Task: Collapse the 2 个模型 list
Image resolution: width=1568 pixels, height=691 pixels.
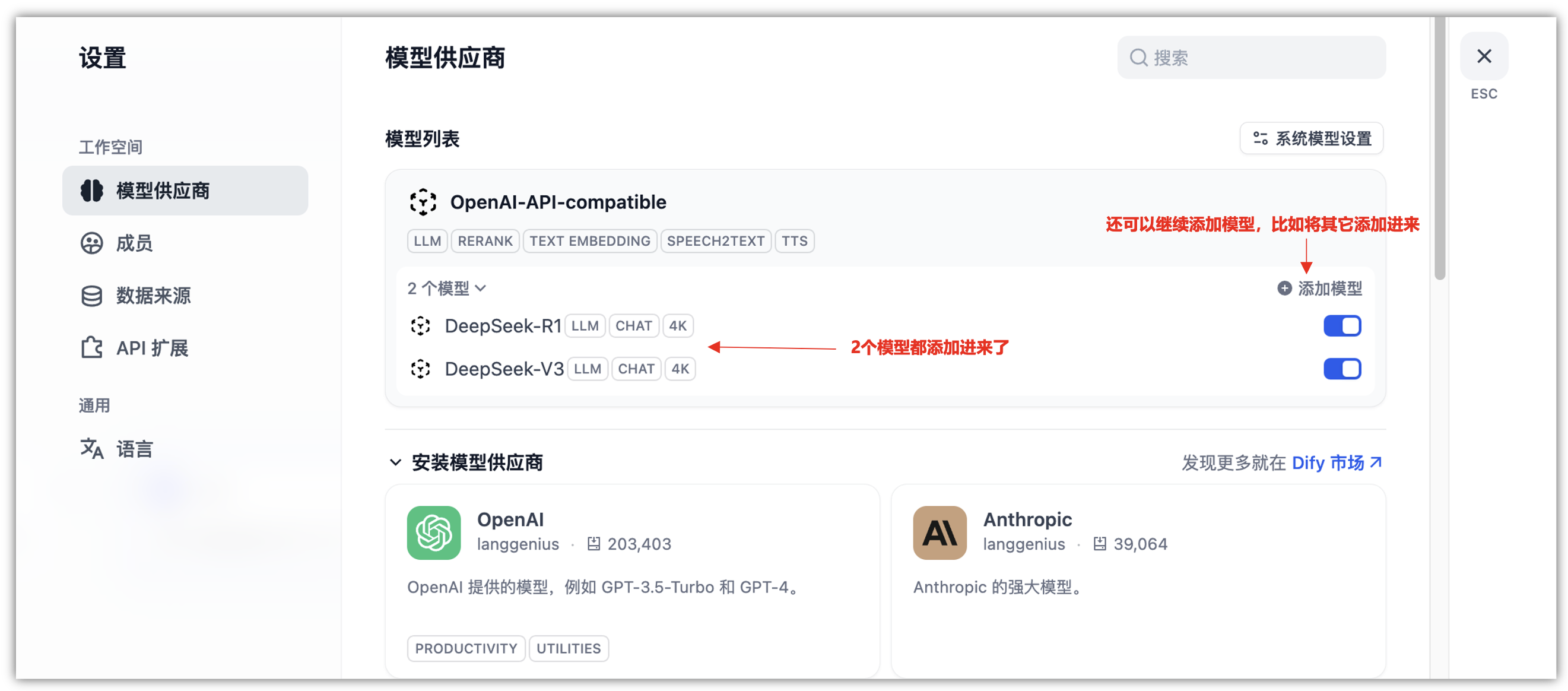Action: 446,288
